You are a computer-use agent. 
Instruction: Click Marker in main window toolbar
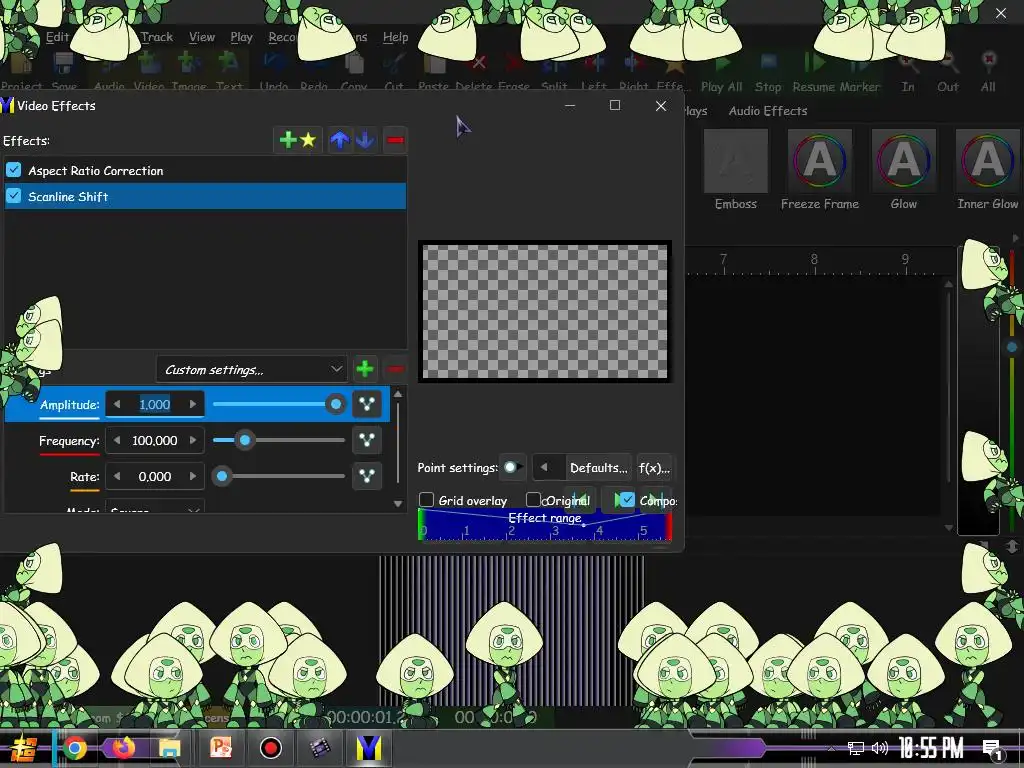click(860, 74)
